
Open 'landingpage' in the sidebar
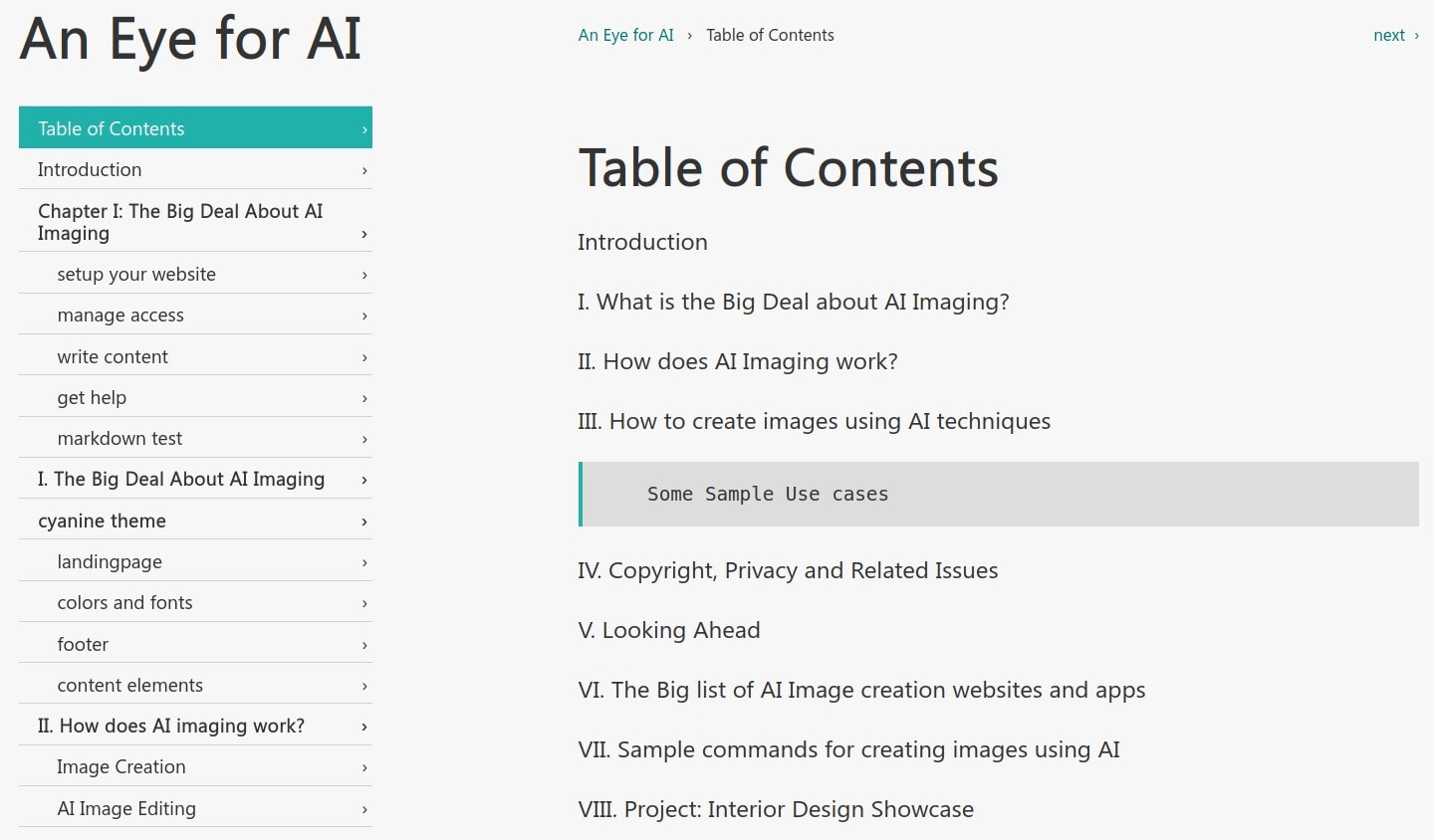point(195,561)
